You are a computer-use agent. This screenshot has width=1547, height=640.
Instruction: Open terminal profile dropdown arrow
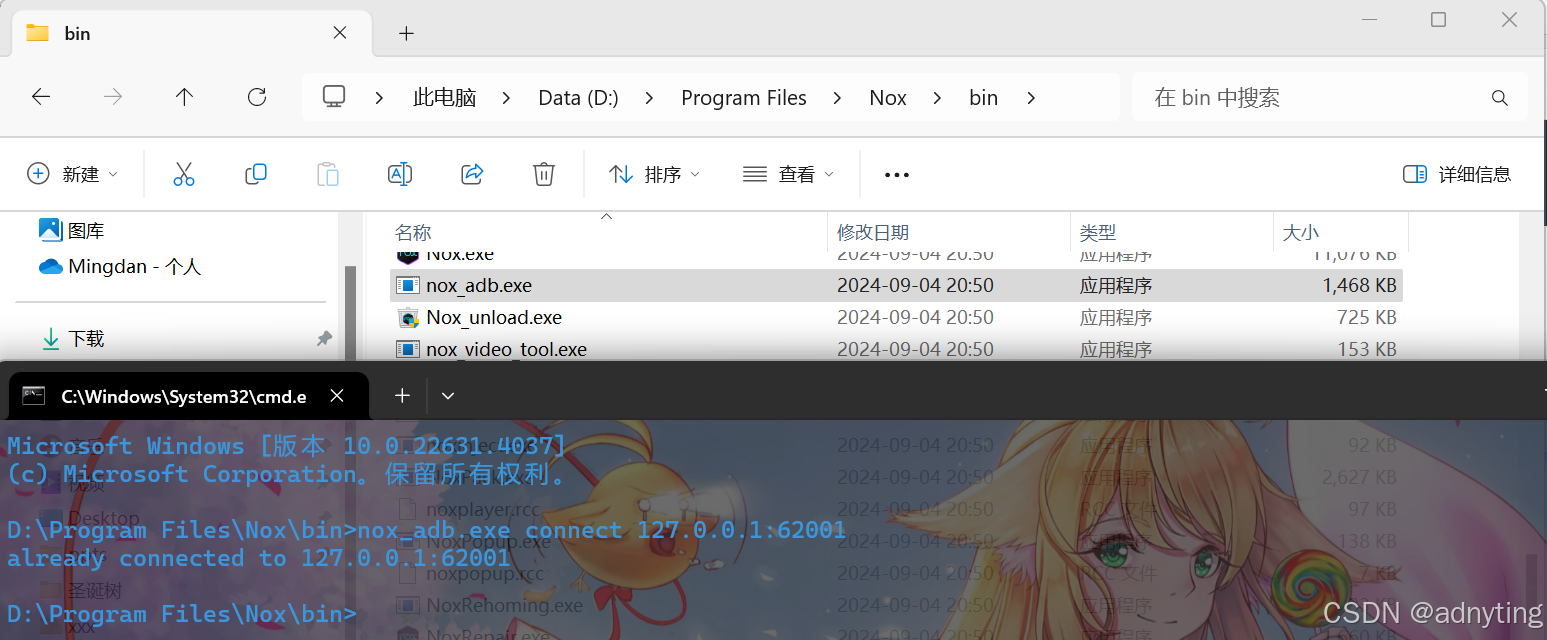click(448, 396)
